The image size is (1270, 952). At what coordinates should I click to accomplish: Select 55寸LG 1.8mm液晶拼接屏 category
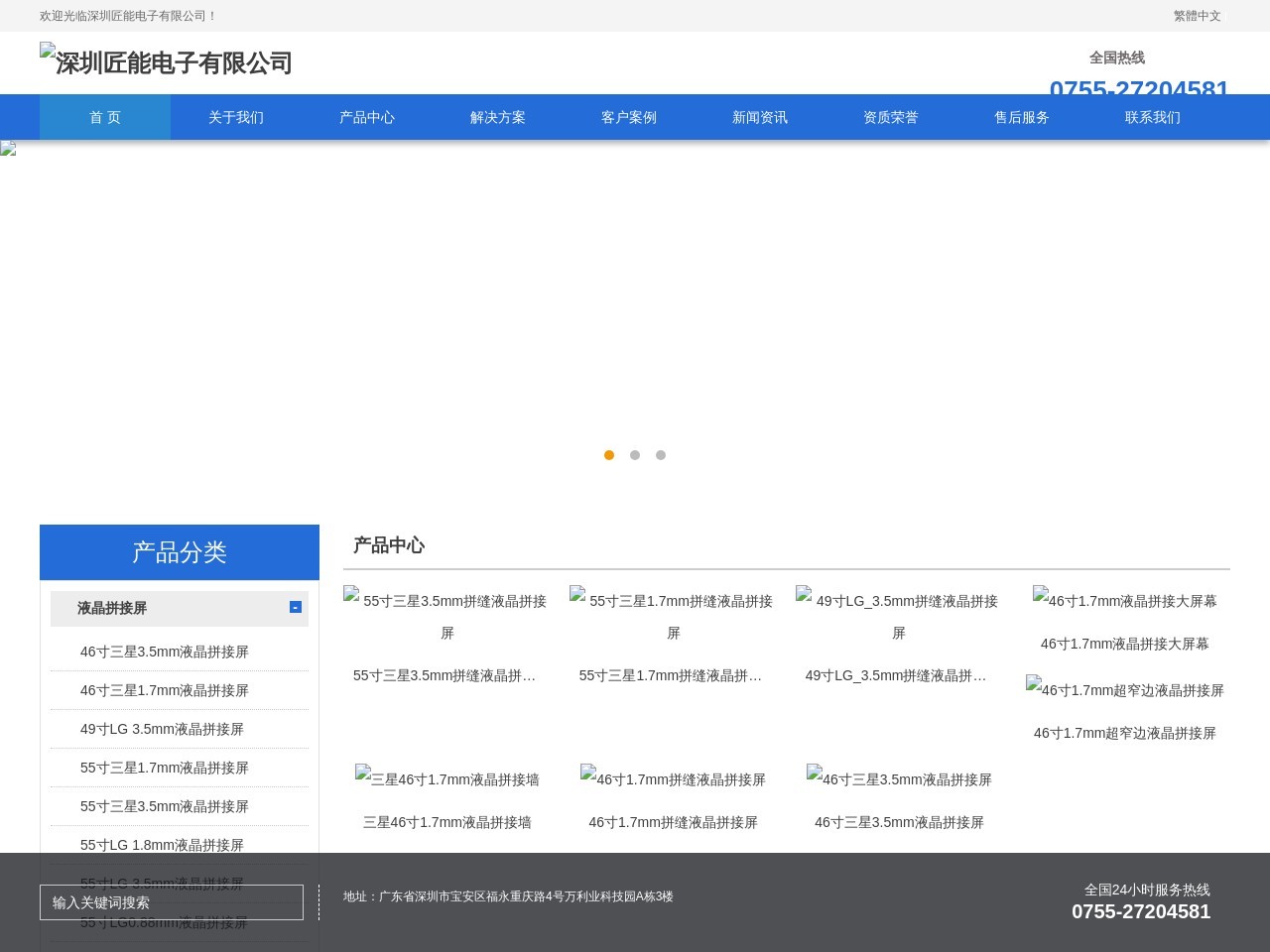coord(161,845)
